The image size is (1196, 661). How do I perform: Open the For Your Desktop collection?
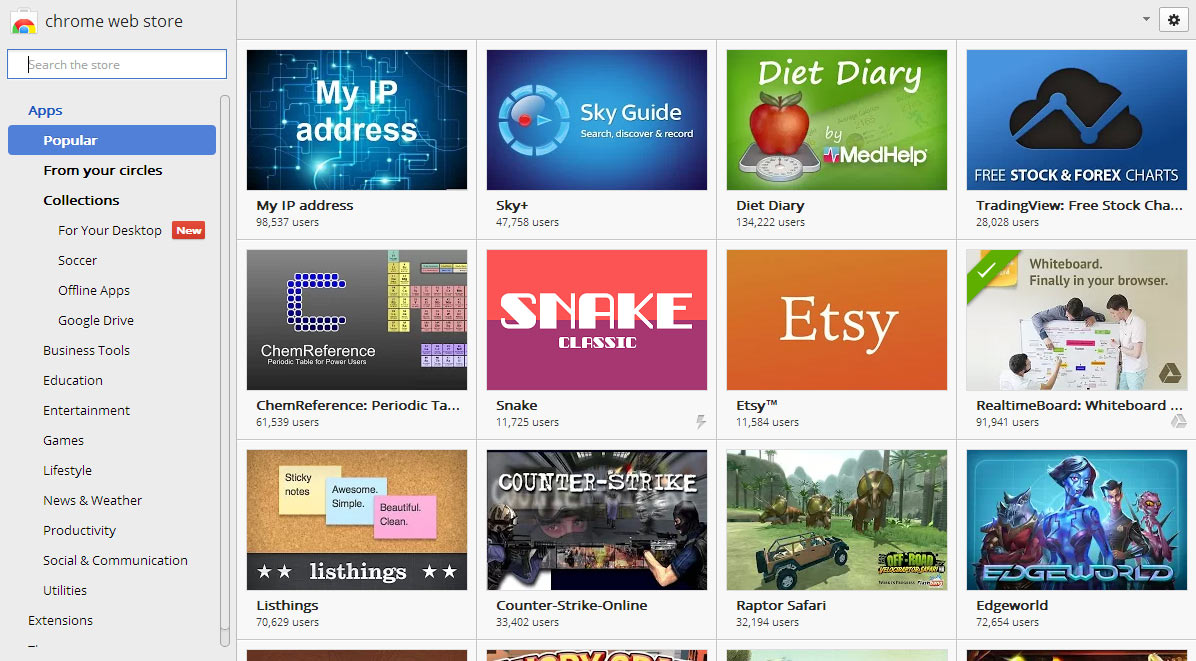pos(110,230)
